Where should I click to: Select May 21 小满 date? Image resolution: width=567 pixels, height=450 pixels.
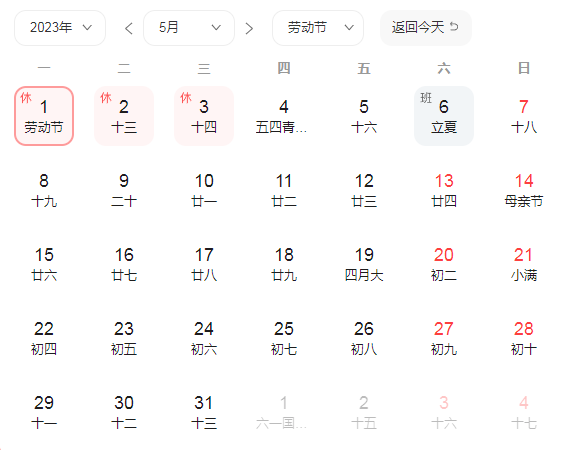(x=524, y=264)
